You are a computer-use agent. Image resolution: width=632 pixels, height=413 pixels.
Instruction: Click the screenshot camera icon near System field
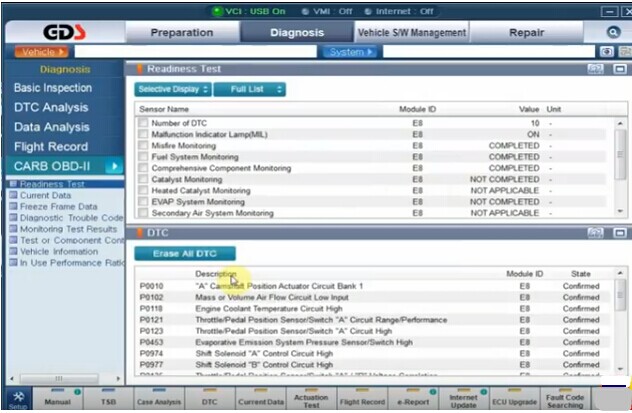(607, 52)
